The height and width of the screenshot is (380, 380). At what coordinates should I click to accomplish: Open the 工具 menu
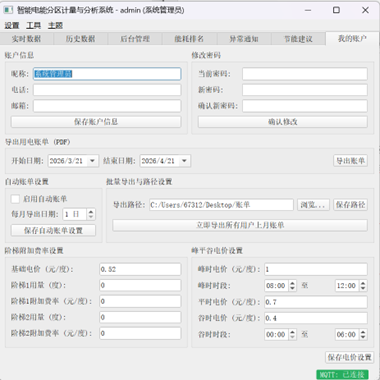pos(33,25)
